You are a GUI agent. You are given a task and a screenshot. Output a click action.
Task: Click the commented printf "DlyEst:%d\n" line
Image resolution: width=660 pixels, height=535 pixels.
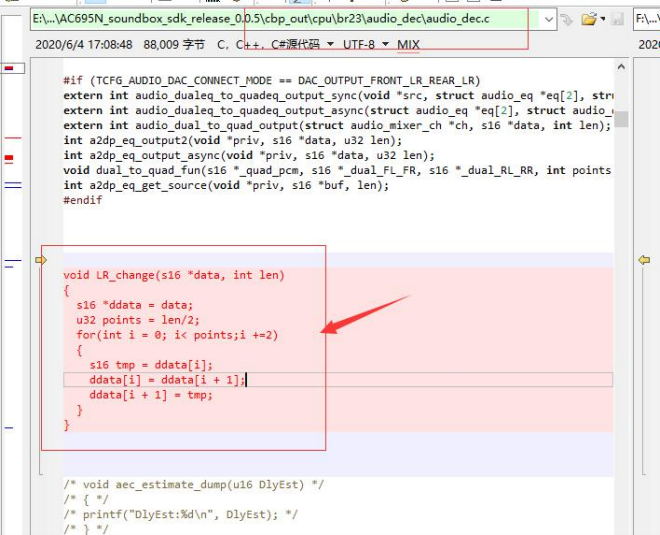tap(181, 514)
